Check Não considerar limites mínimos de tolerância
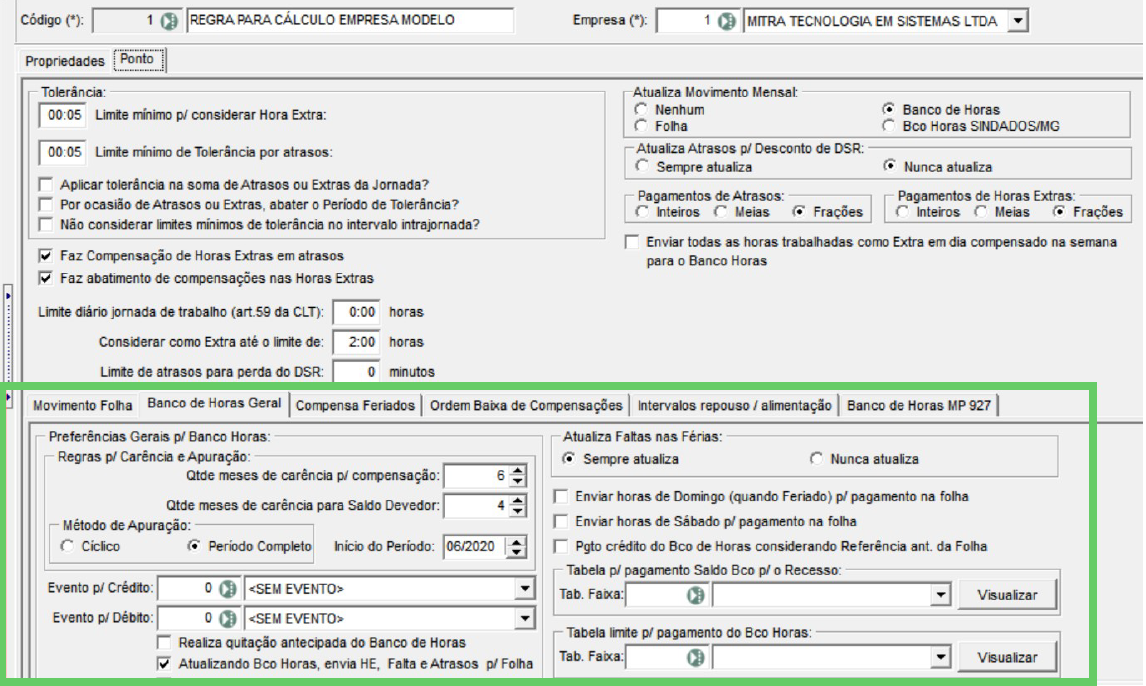The height and width of the screenshot is (686, 1146). click(x=46, y=224)
